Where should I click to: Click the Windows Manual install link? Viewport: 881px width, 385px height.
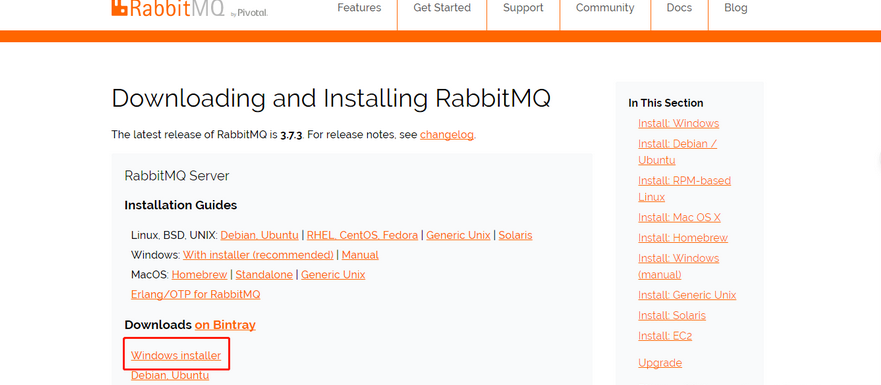pos(360,255)
